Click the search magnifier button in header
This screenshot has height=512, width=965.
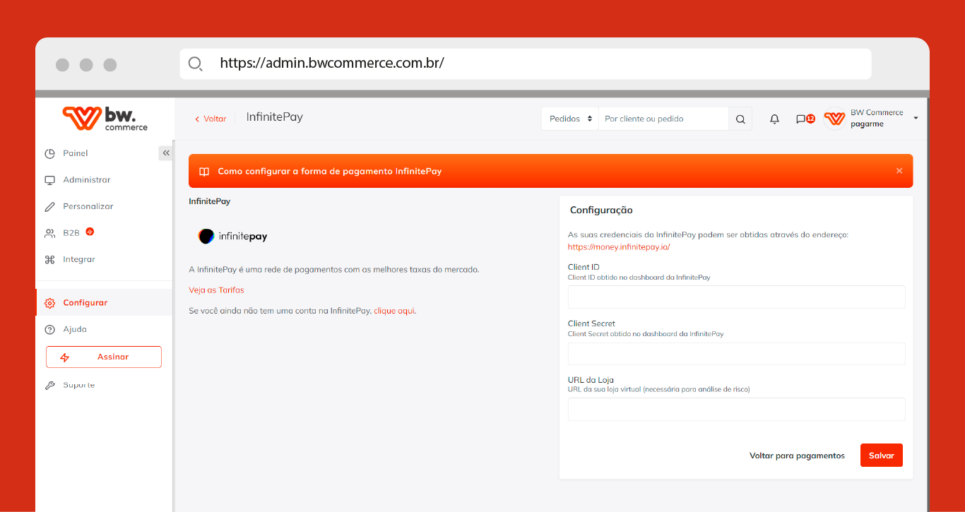(x=740, y=119)
